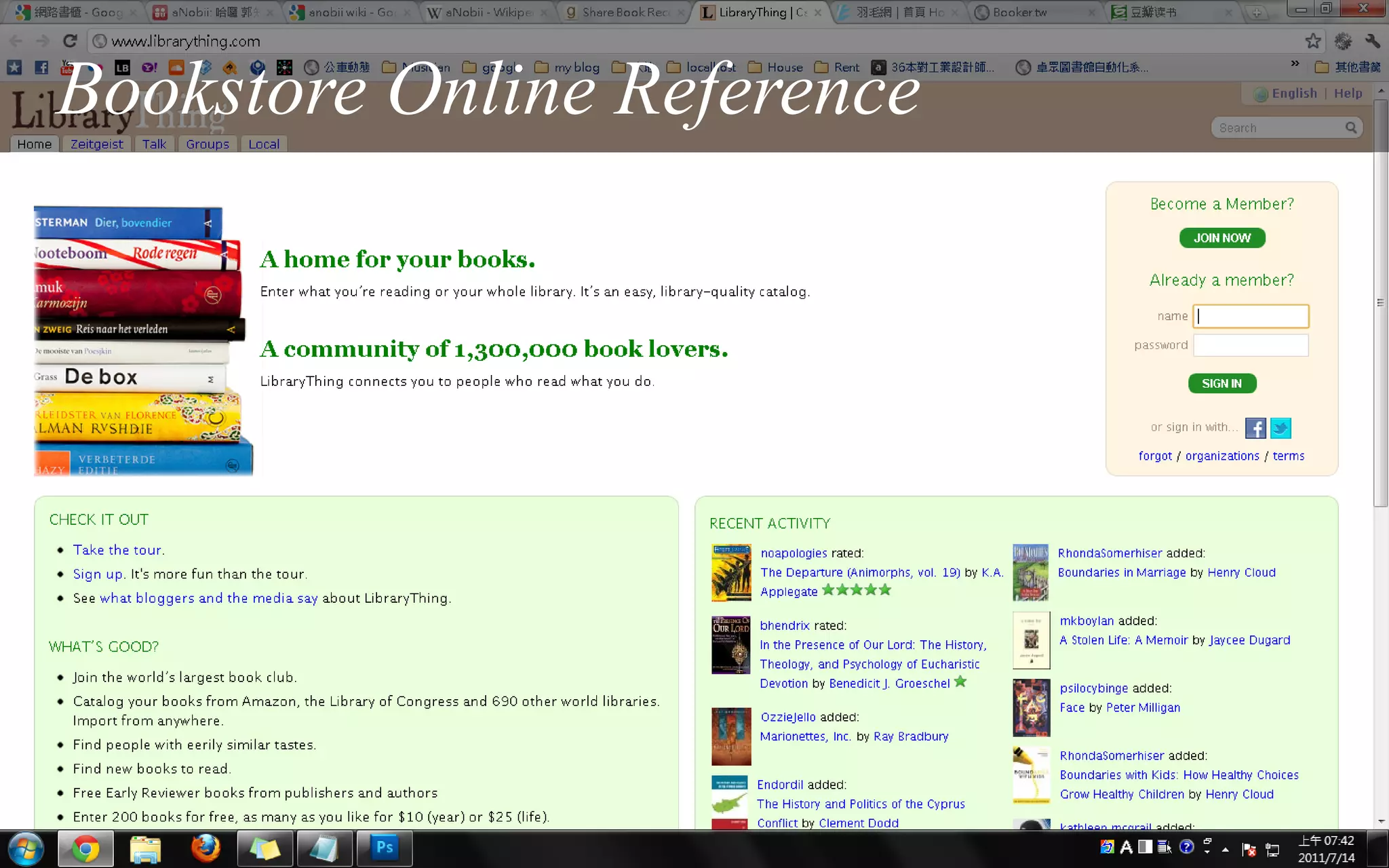1389x868 pixels.
Task: Show hidden tray icons arrow
Action: pyautogui.click(x=1226, y=849)
